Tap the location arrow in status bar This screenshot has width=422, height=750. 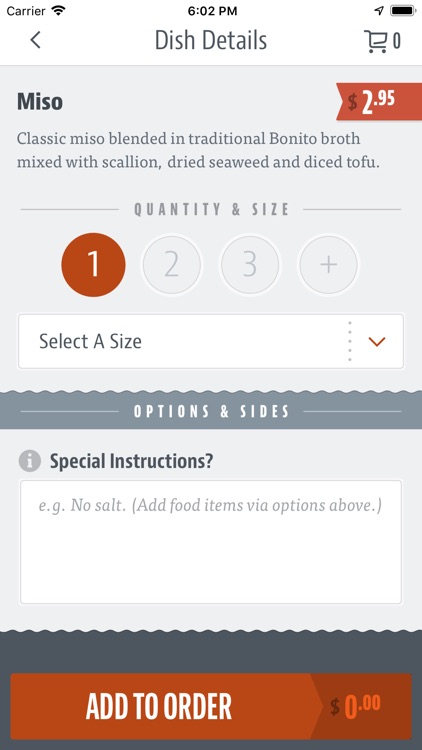379,11
